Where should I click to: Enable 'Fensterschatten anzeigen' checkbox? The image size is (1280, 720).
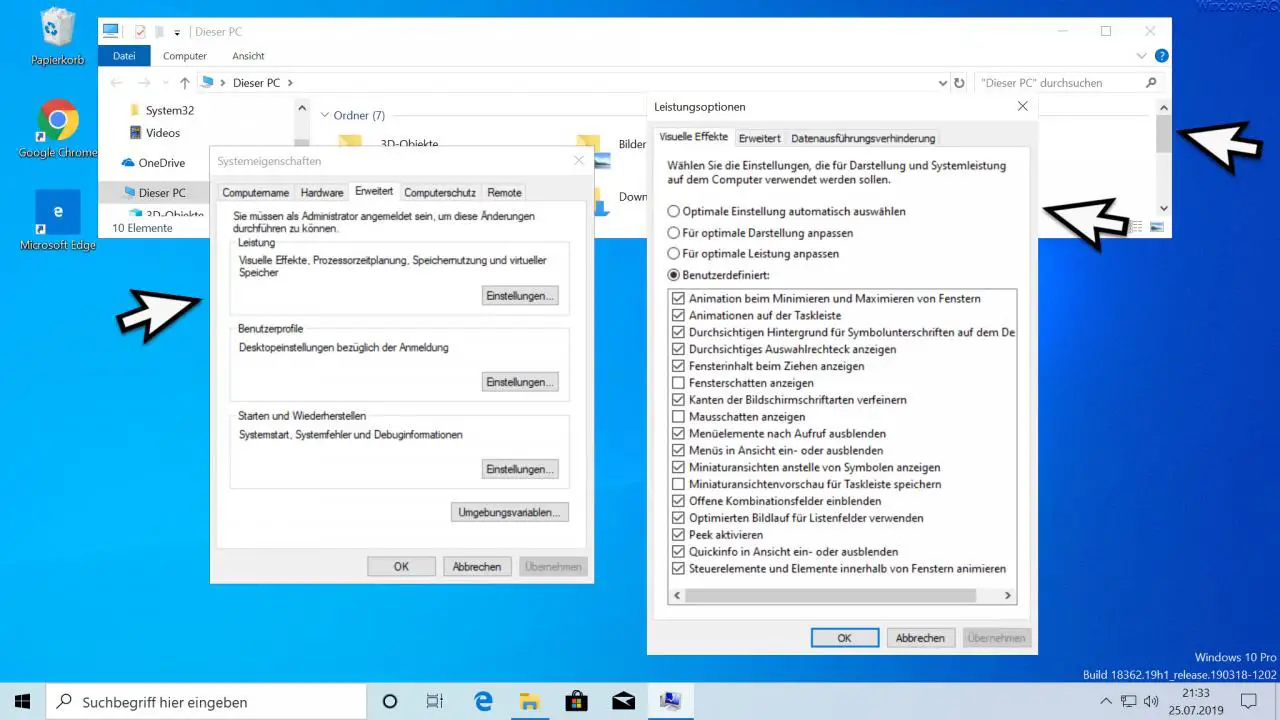679,383
